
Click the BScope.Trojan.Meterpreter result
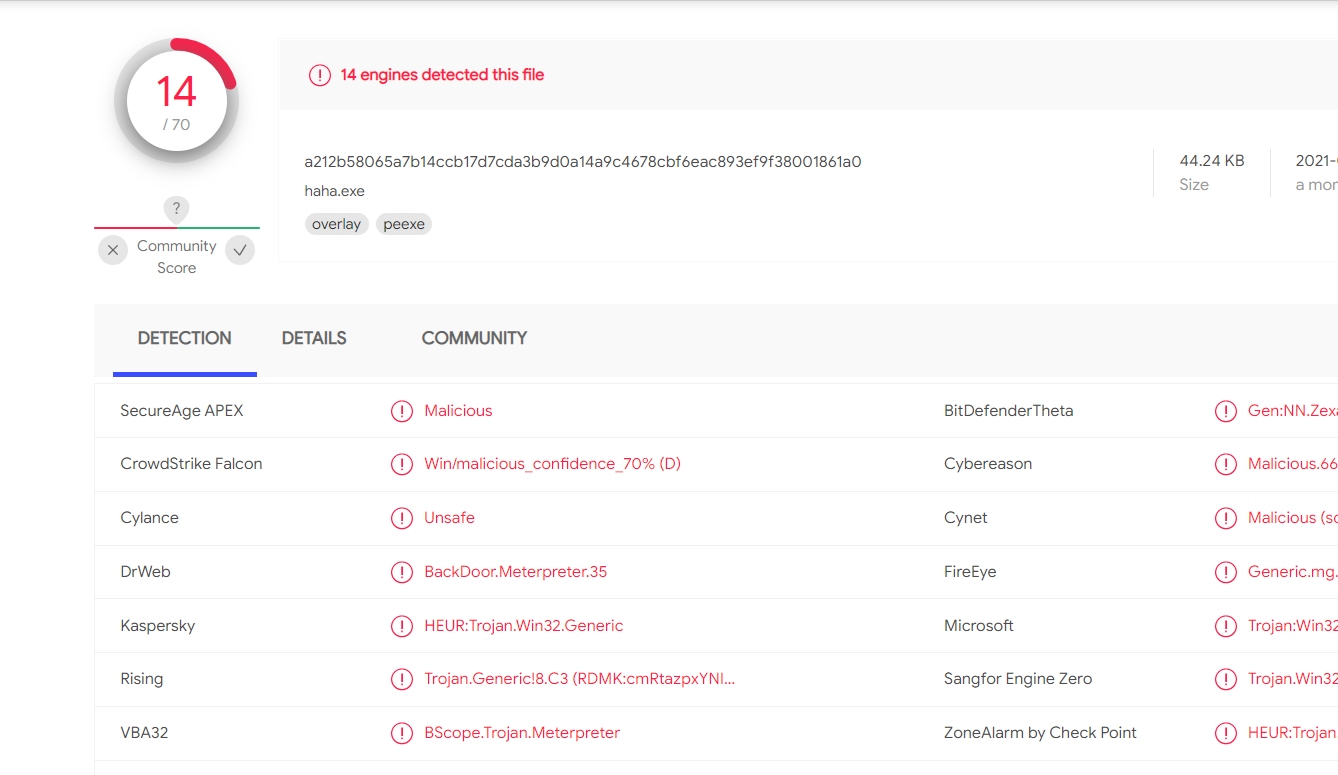pyautogui.click(x=522, y=733)
